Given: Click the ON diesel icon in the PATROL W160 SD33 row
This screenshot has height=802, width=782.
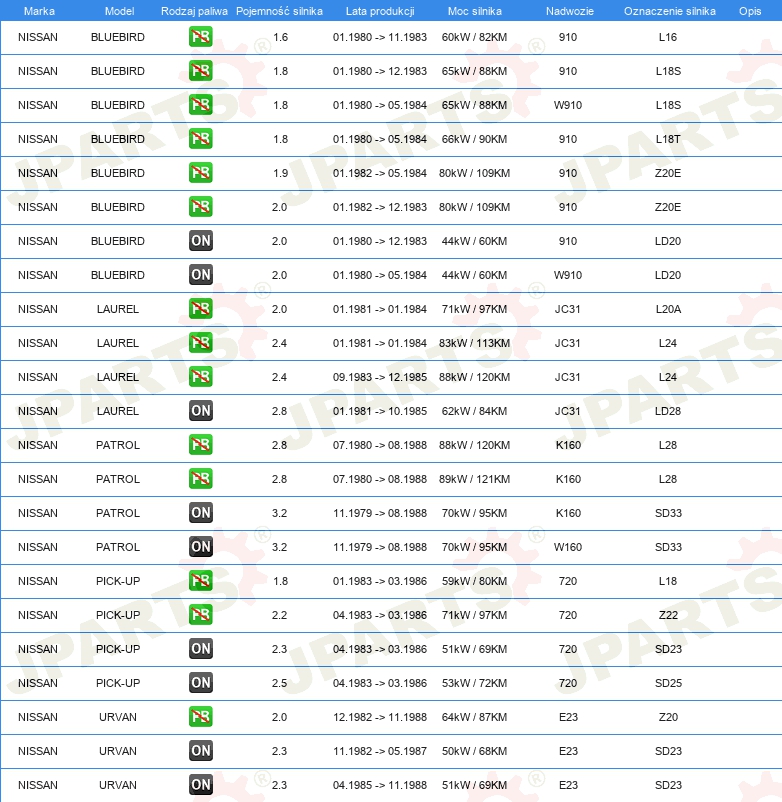Looking at the screenshot, I should 200,547.
